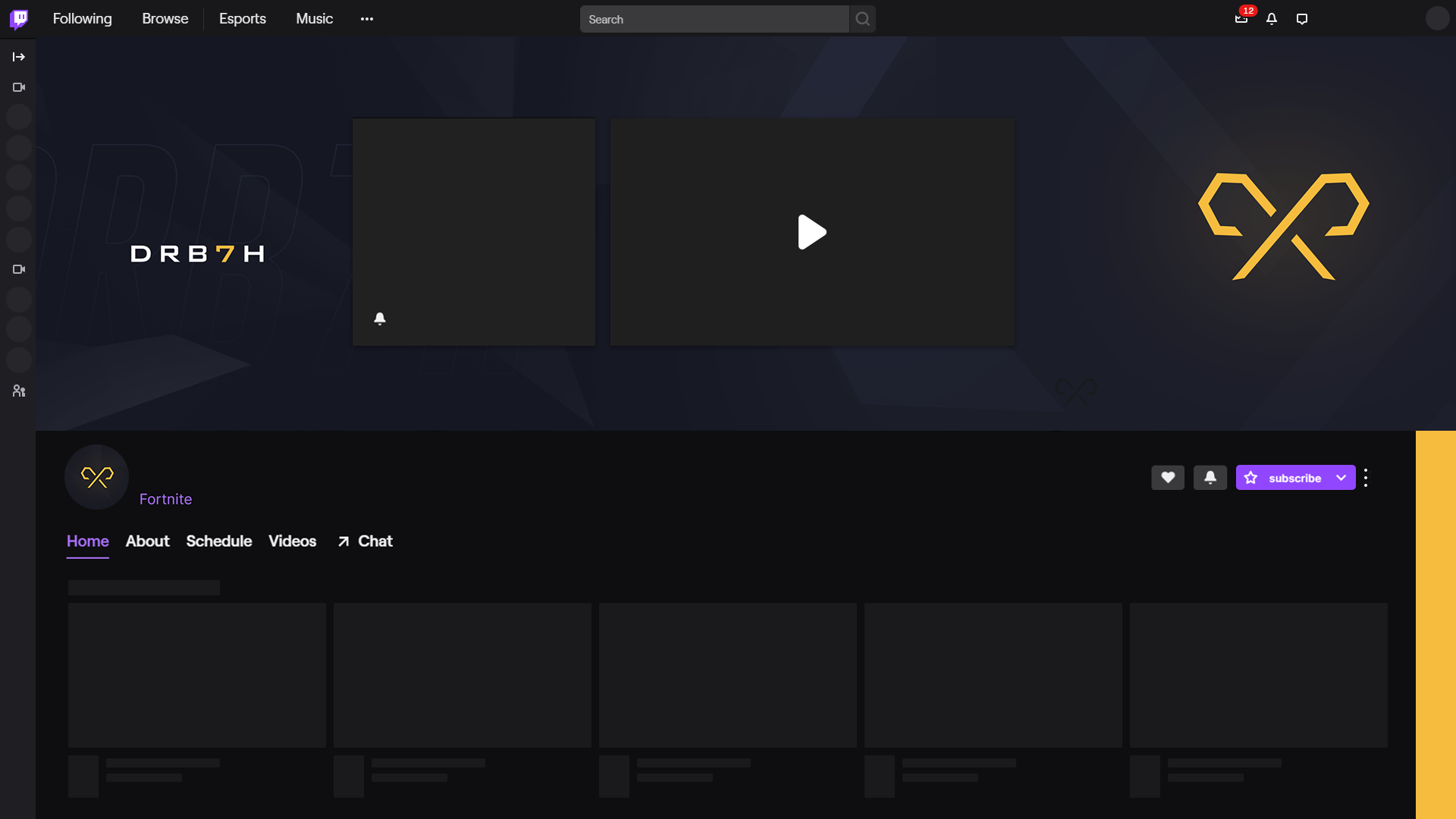Screen dimensions: 1456x819
Task: Open the pop-out Chat arrow link
Action: pyautogui.click(x=366, y=541)
